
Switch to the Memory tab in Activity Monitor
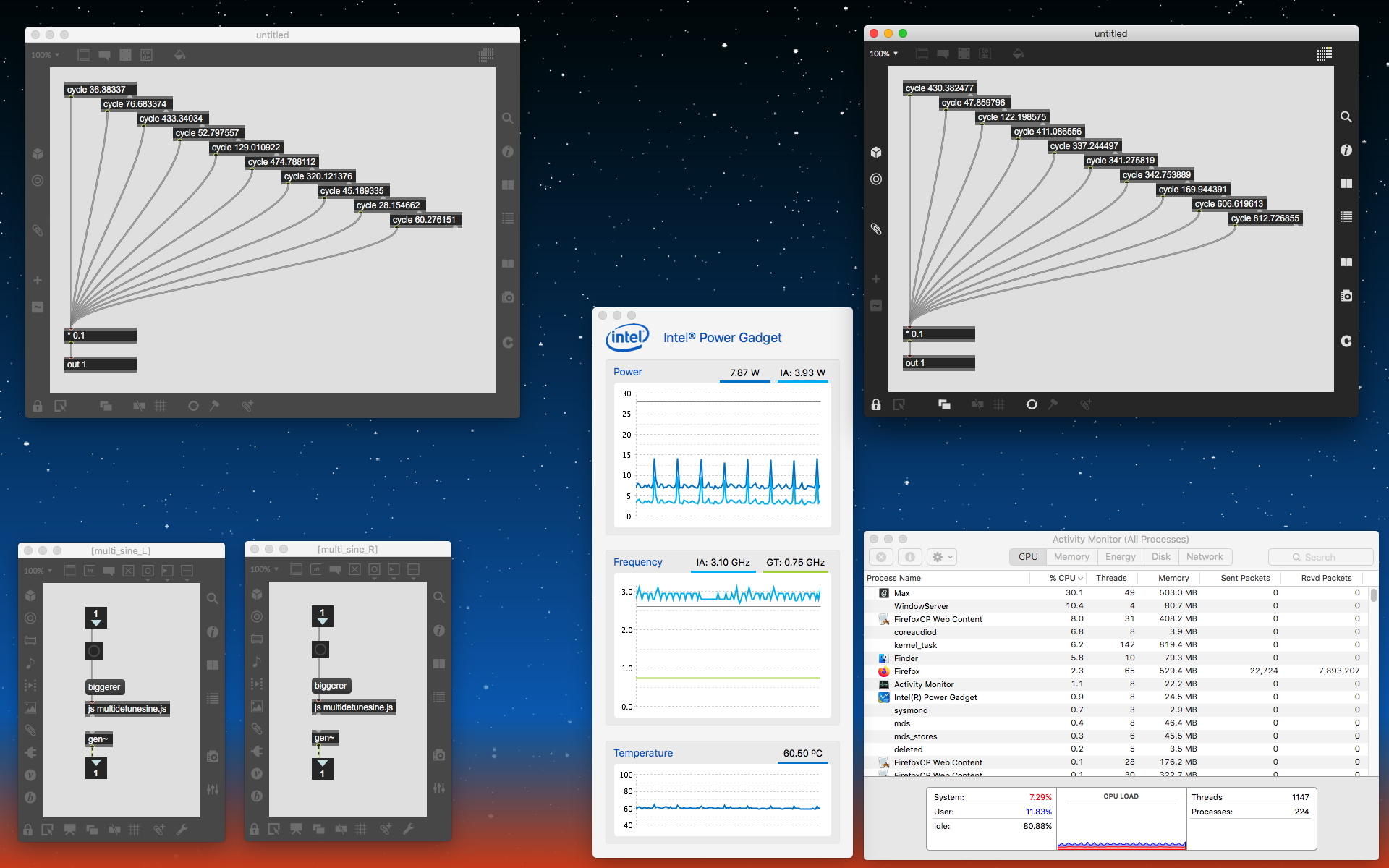tap(1071, 557)
